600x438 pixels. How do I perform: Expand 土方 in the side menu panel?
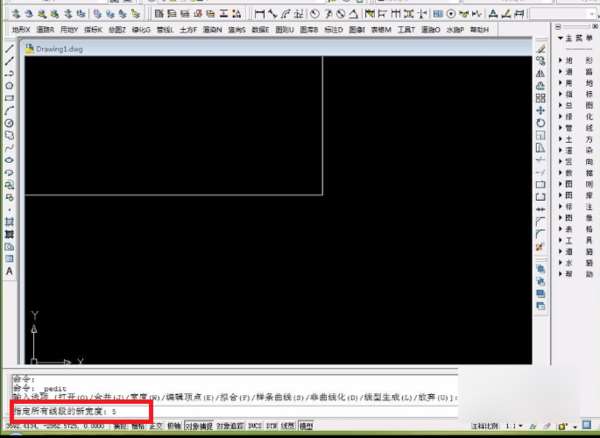(x=575, y=139)
